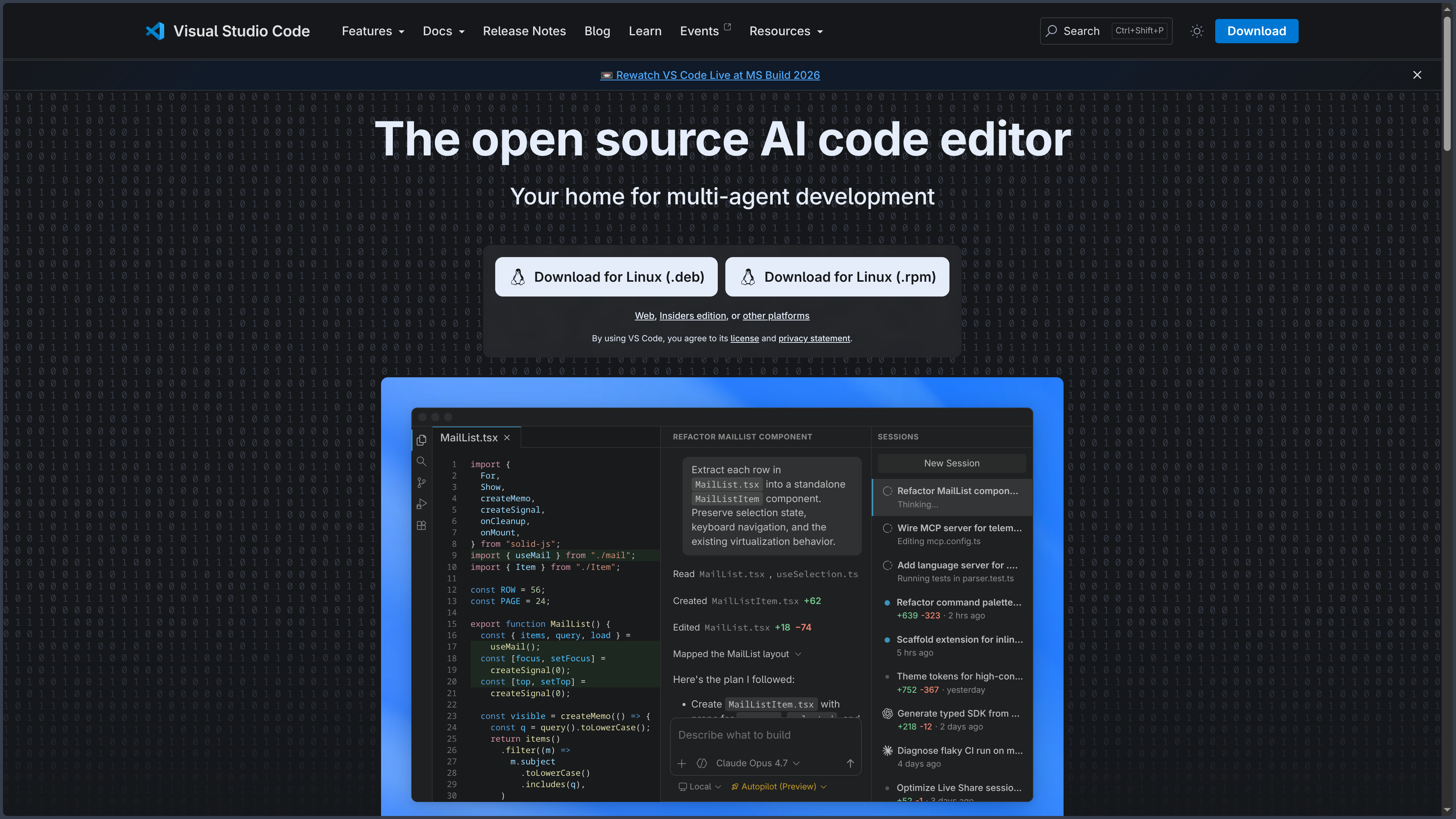Close the MailList.tsx editor tab
This screenshot has width=1456, height=819.
507,438
